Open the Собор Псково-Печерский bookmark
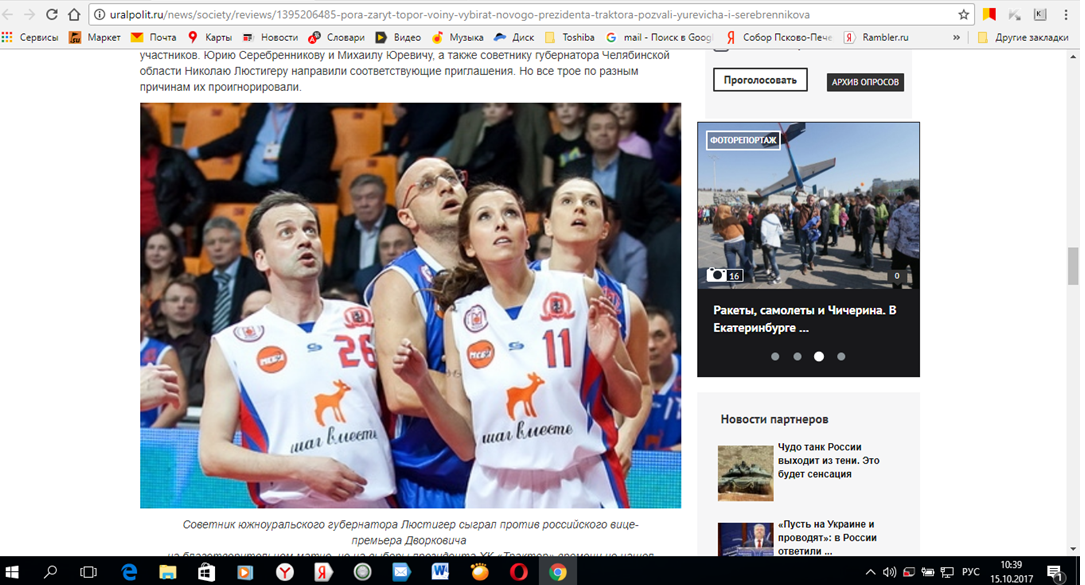This screenshot has width=1085, height=585. (778, 37)
